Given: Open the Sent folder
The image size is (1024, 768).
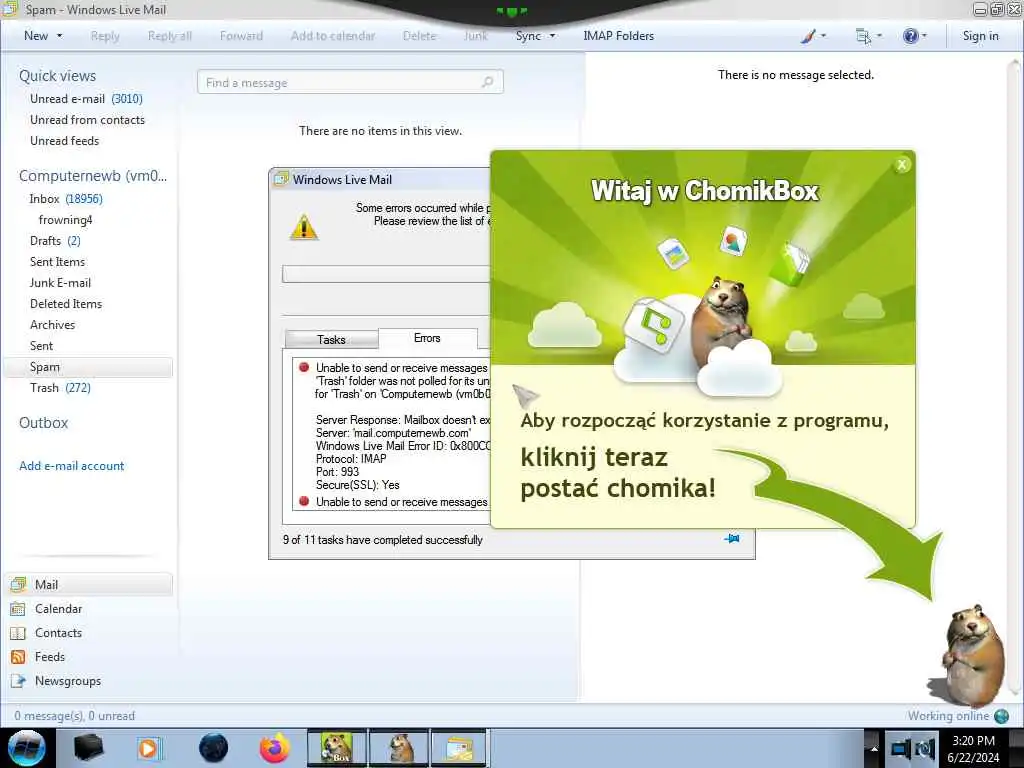Looking at the screenshot, I should 41,345.
